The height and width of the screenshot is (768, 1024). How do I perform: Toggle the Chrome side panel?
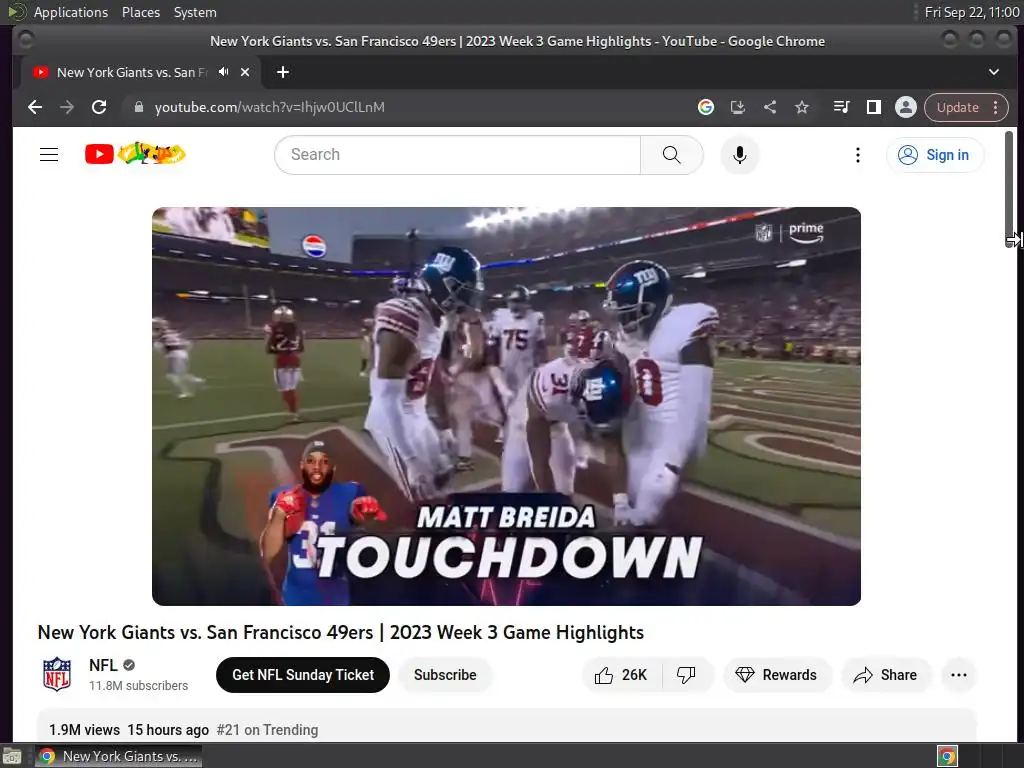873,107
